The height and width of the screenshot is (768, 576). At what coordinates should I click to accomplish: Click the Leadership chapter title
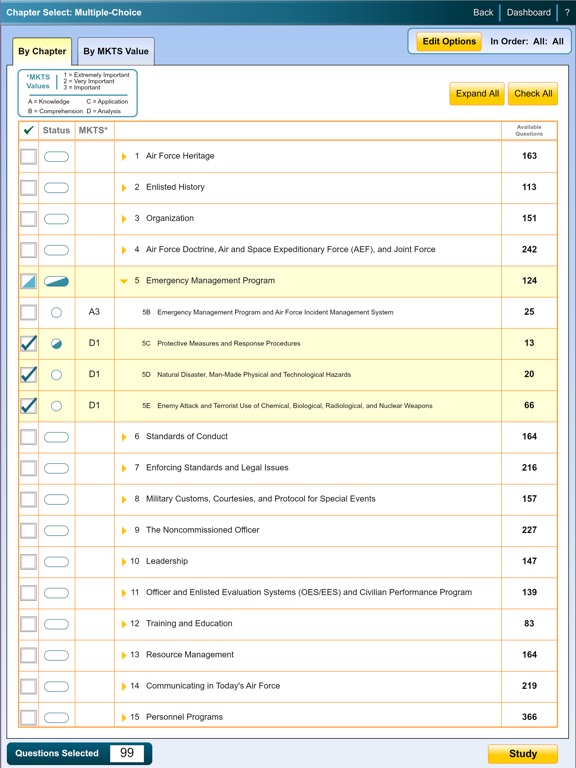pos(167,561)
